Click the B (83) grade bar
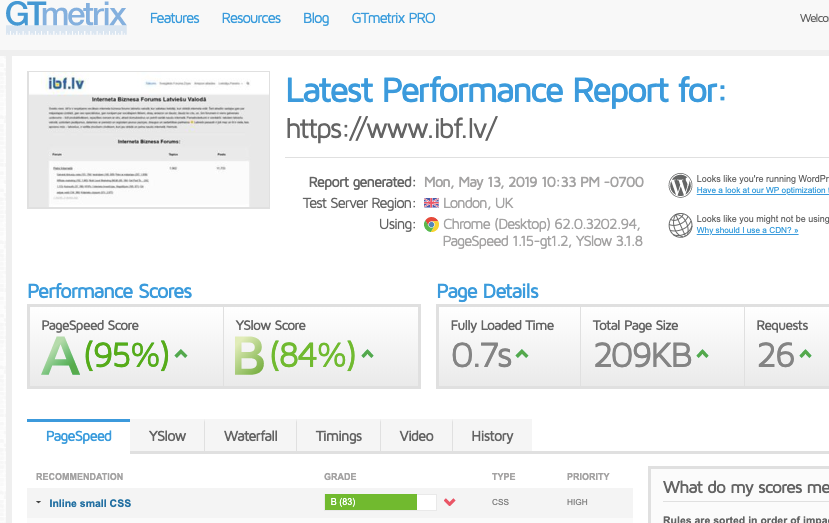The image size is (829, 523). pos(371,502)
